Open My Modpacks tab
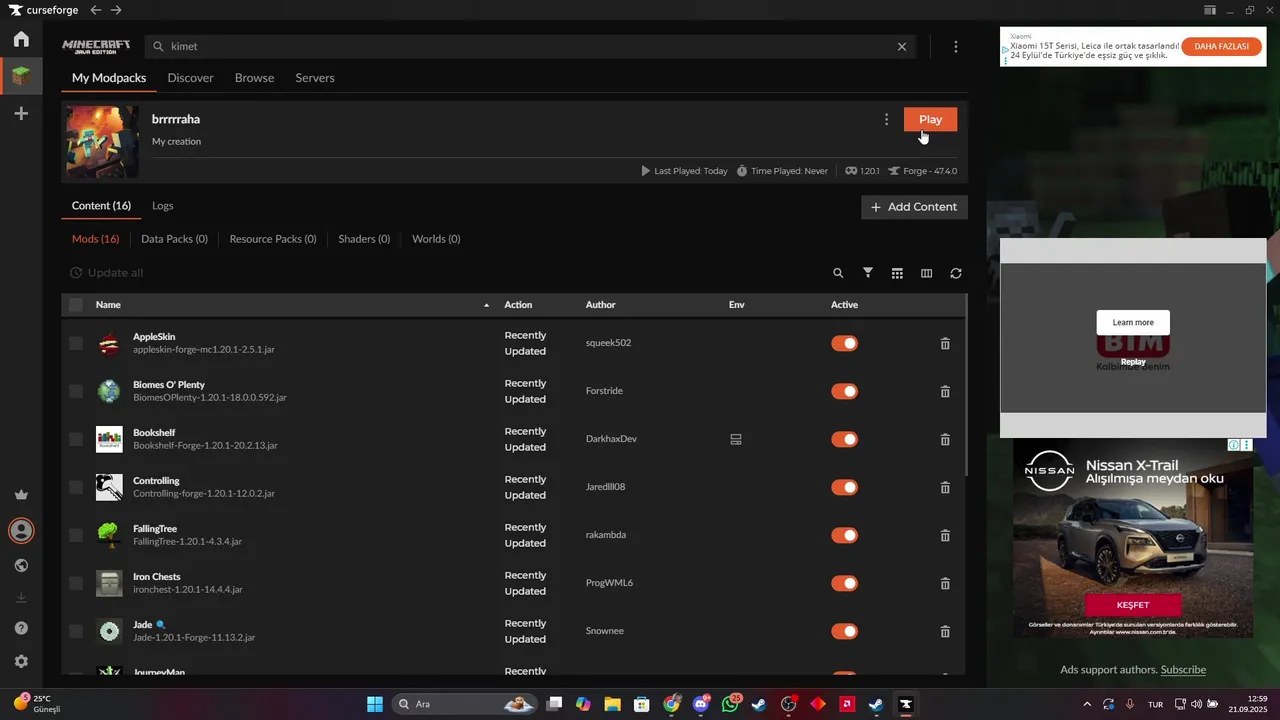The image size is (1280, 720). pos(109,78)
